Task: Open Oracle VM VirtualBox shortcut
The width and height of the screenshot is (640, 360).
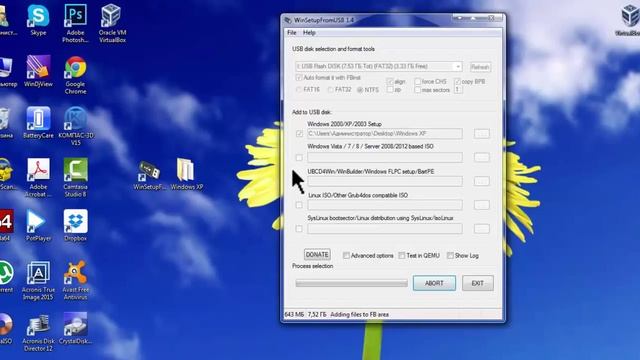Action: pos(112,23)
